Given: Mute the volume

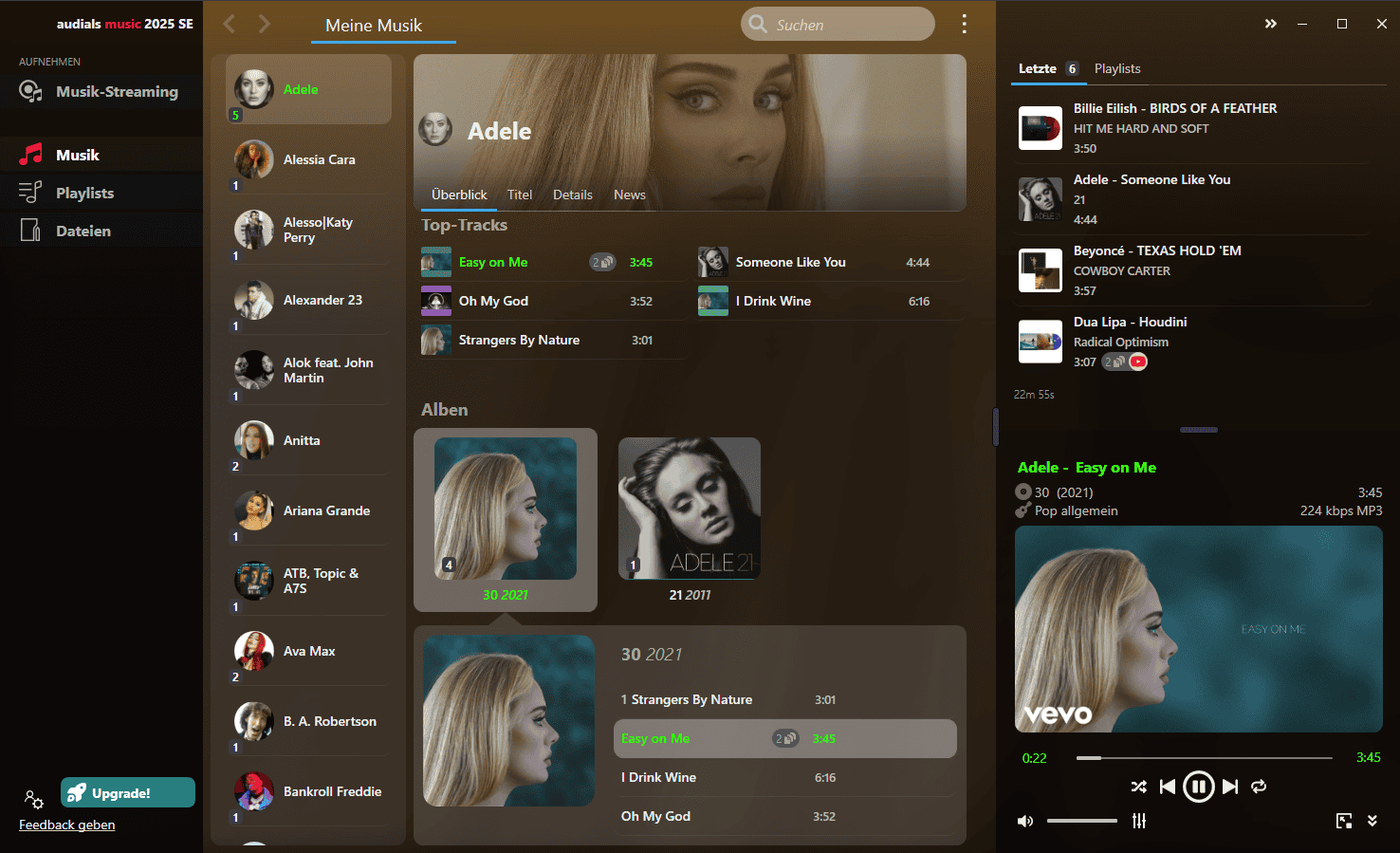Looking at the screenshot, I should coord(1025,821).
